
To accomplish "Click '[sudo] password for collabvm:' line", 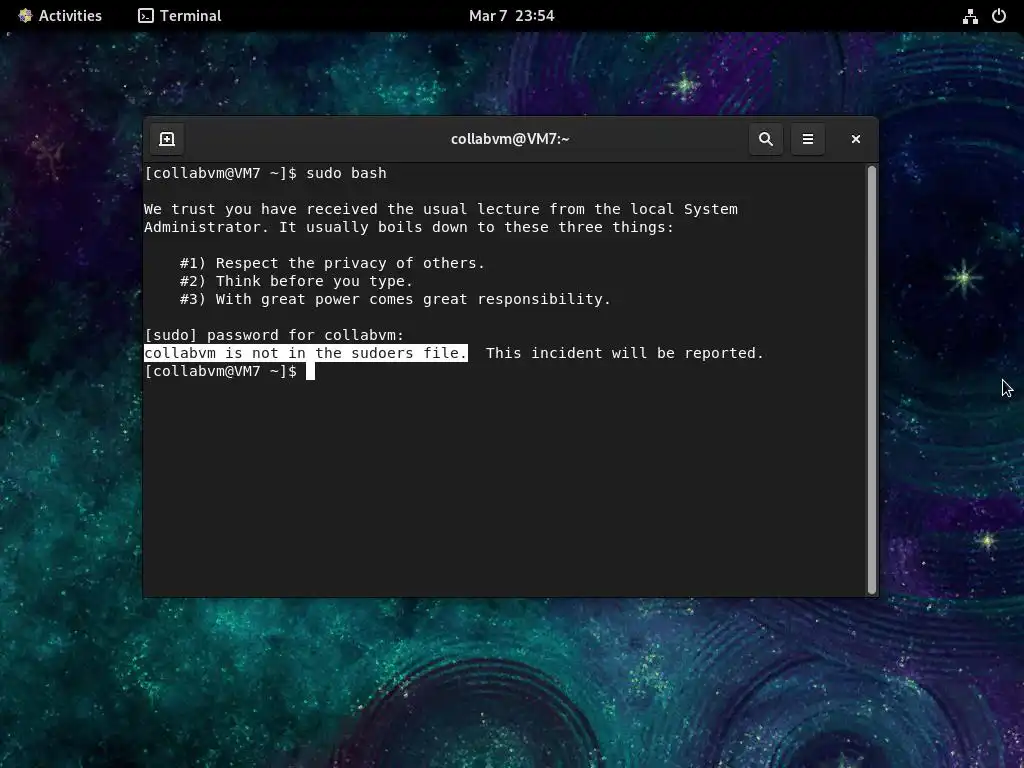I will click(274, 335).
